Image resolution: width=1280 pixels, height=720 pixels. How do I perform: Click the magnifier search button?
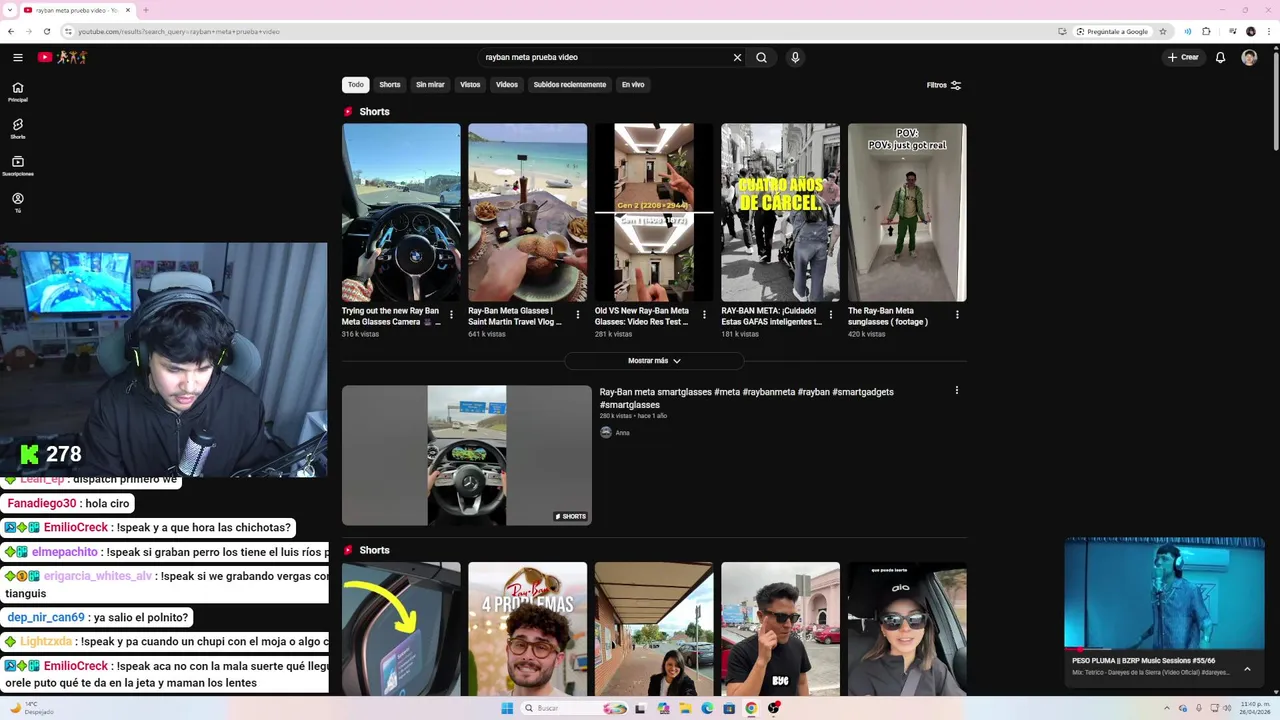pyautogui.click(x=761, y=57)
